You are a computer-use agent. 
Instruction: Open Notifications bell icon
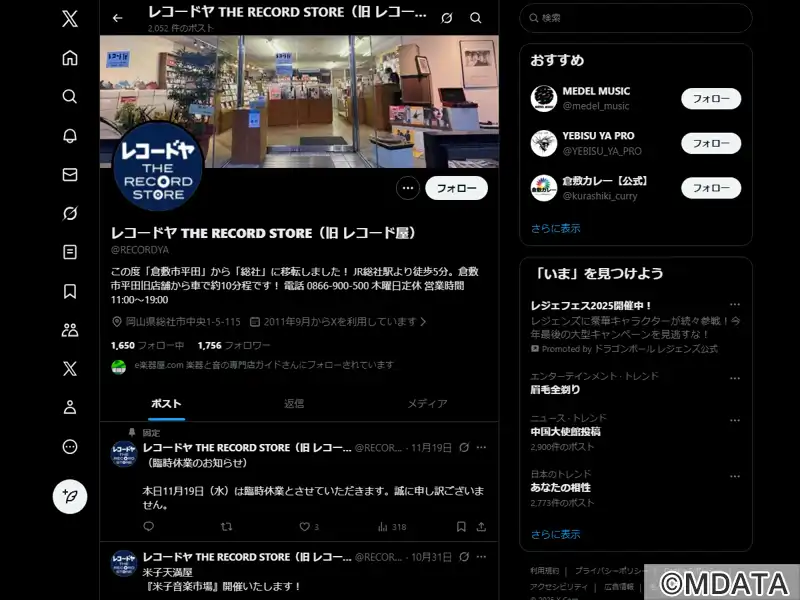(x=70, y=136)
